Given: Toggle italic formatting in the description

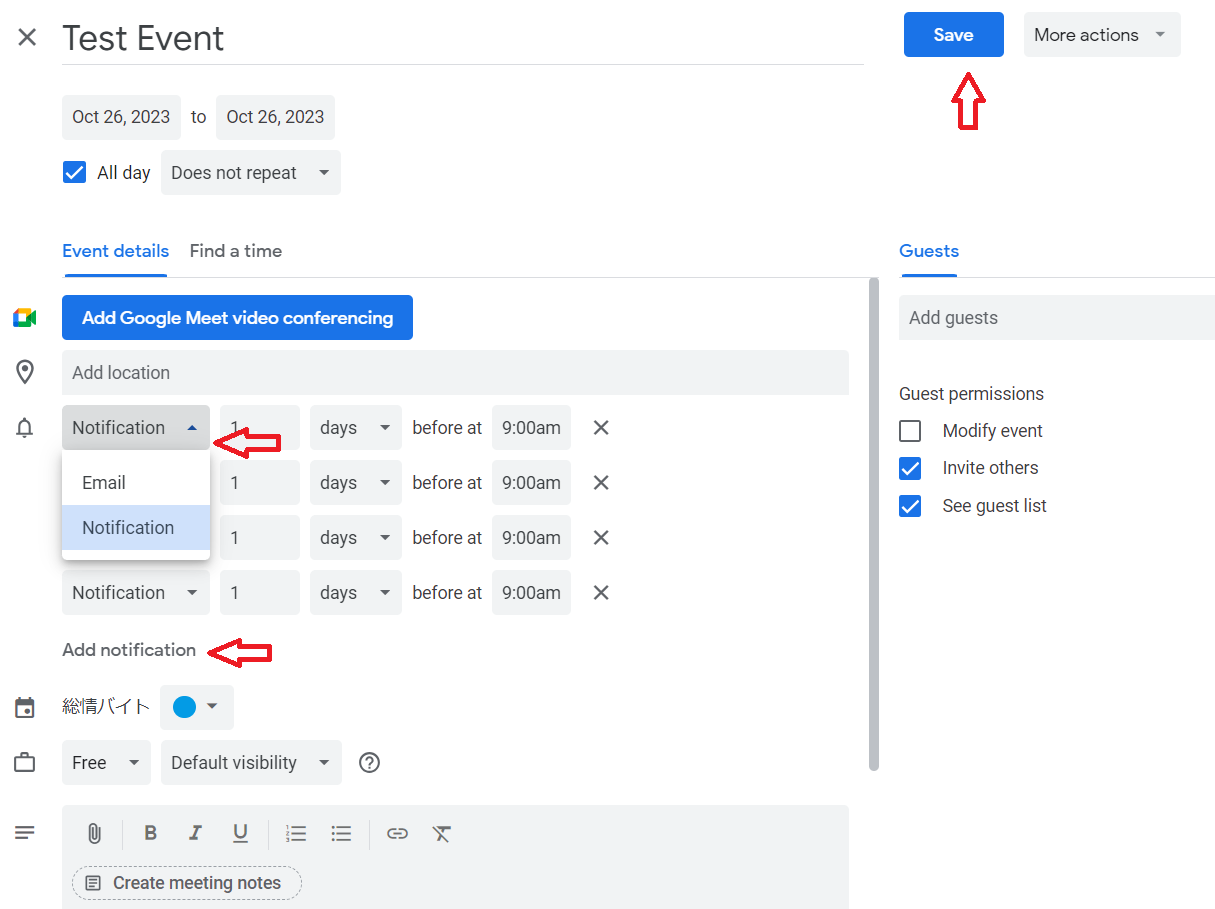Looking at the screenshot, I should click(x=196, y=833).
